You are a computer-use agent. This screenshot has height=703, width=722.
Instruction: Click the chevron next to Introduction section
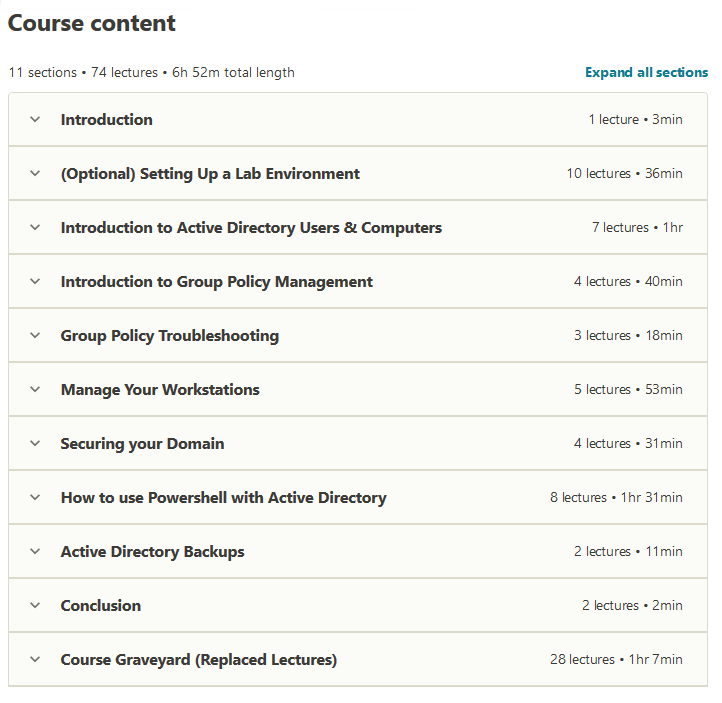coord(35,120)
